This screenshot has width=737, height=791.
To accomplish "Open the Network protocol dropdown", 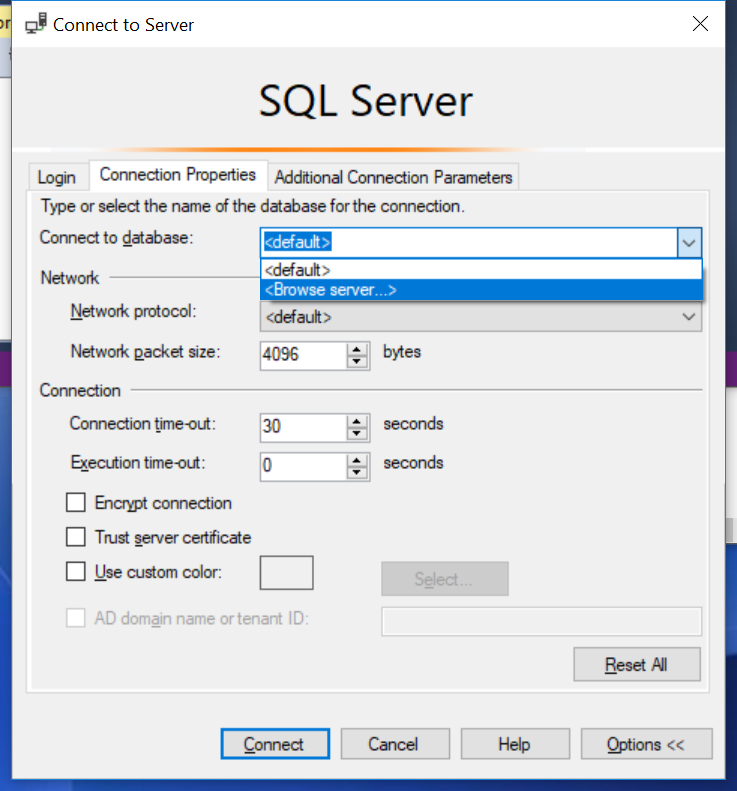I will click(x=481, y=317).
